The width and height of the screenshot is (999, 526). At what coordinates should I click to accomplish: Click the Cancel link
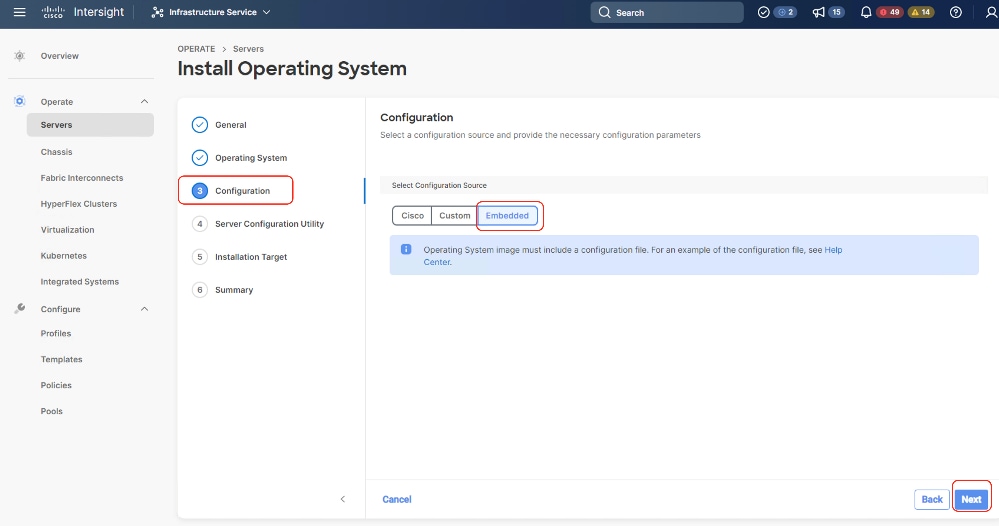pyautogui.click(x=397, y=500)
